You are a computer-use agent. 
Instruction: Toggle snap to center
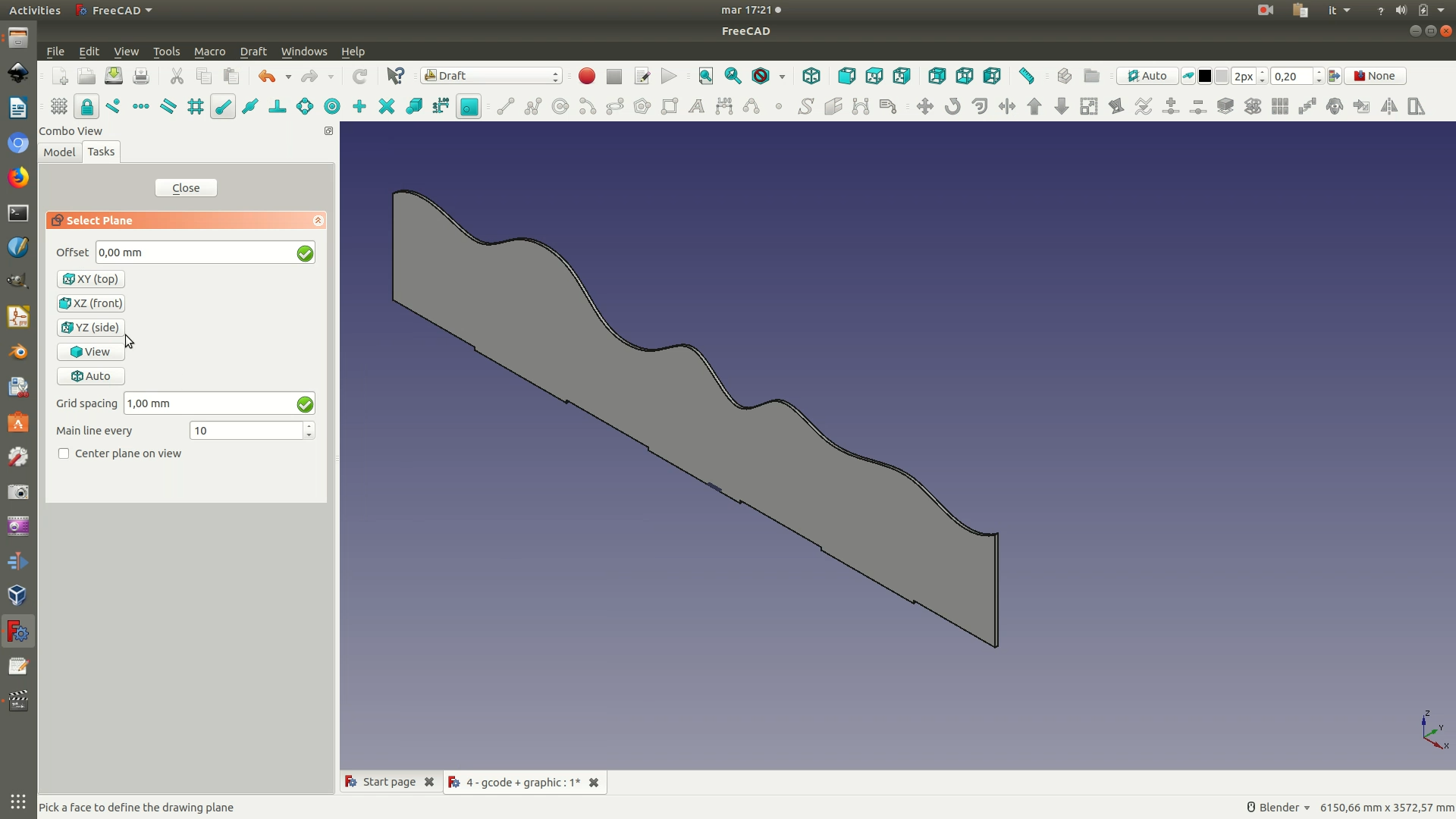point(332,107)
